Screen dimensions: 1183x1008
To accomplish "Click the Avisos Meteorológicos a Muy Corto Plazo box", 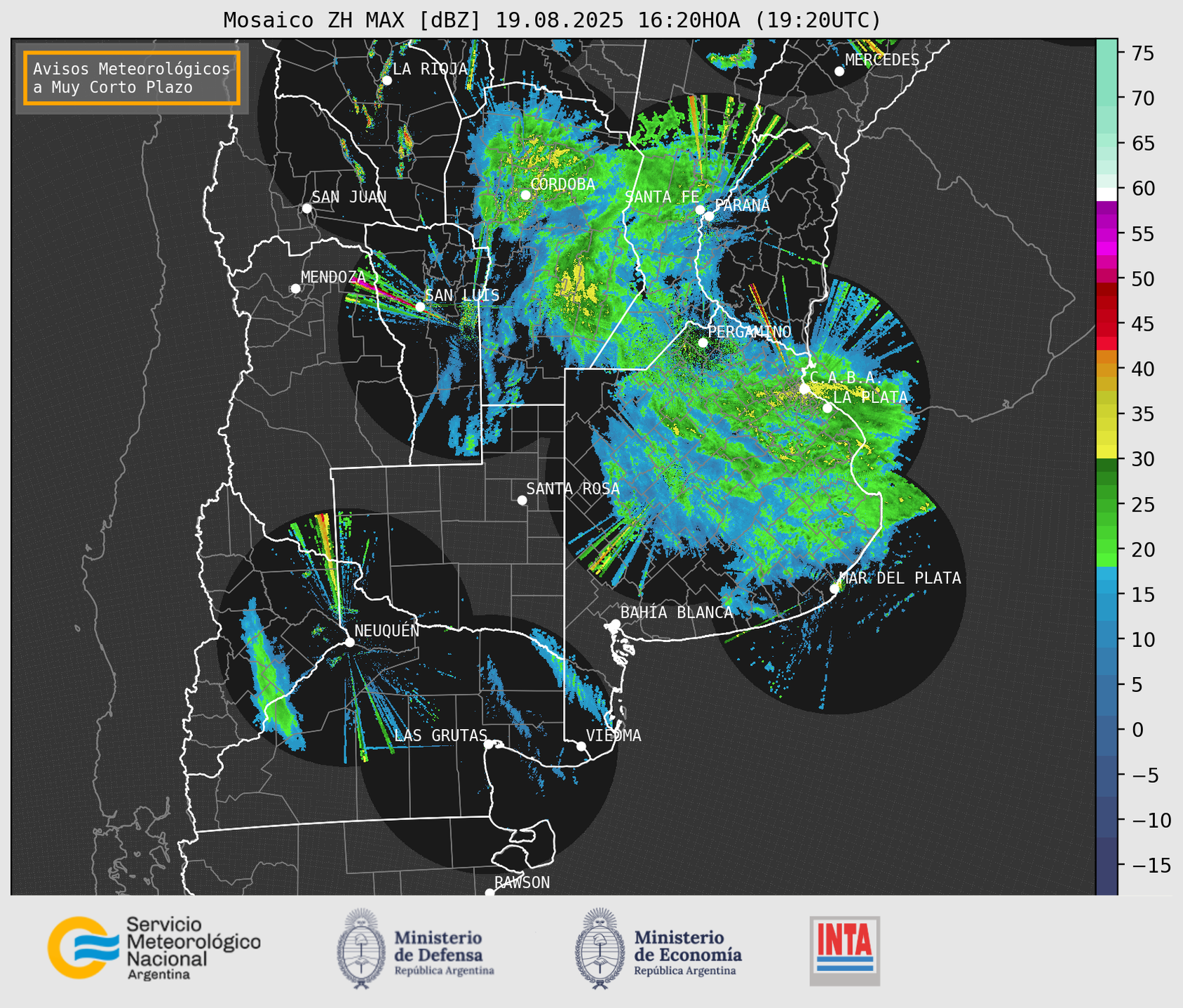I will click(132, 78).
